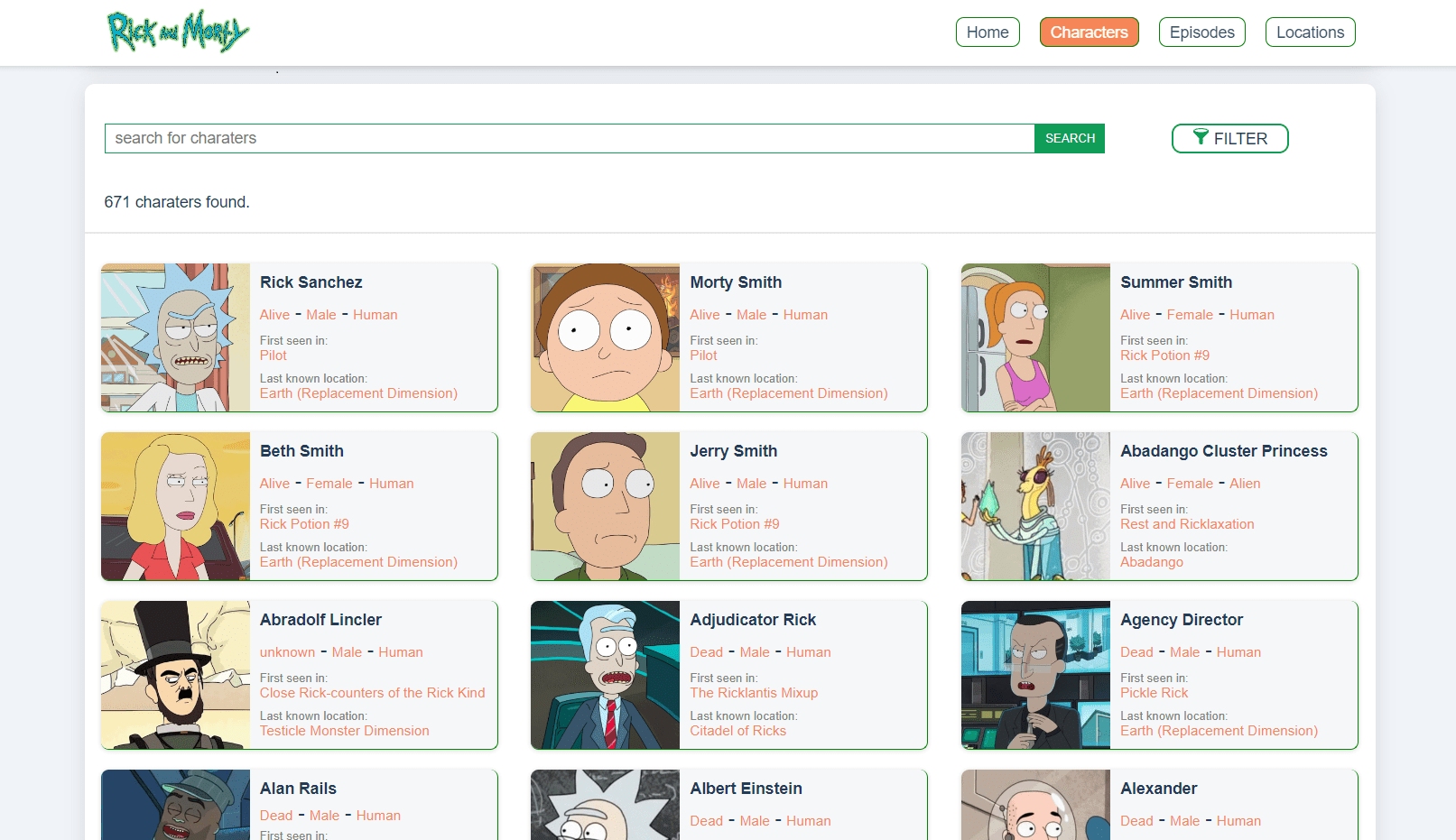Open Alan Rails' portrait image

coord(175,805)
